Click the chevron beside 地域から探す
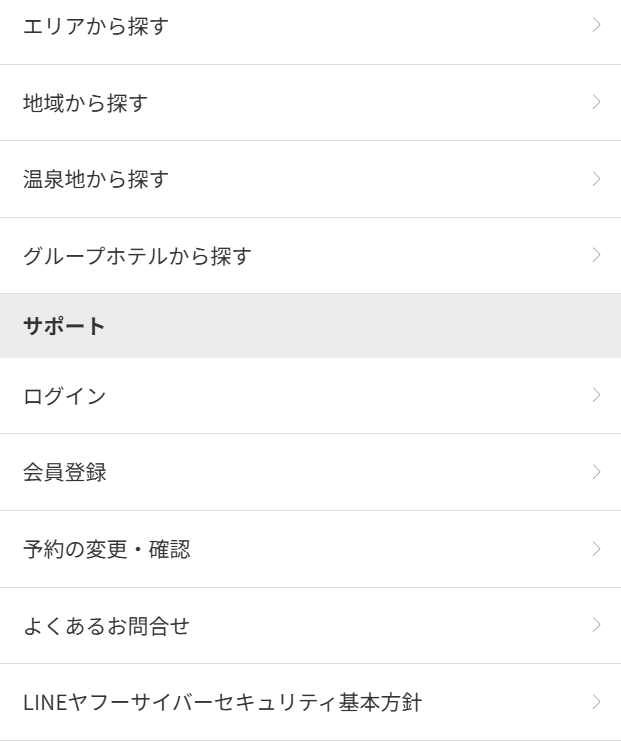 pos(596,102)
